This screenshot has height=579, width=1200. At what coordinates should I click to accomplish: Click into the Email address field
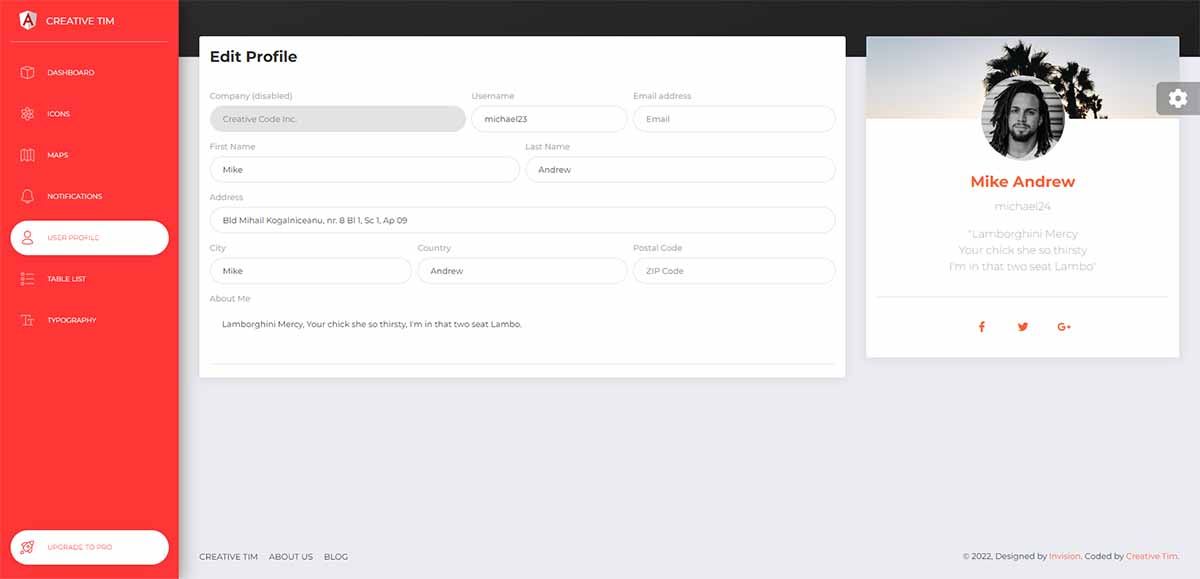[x=733, y=118]
